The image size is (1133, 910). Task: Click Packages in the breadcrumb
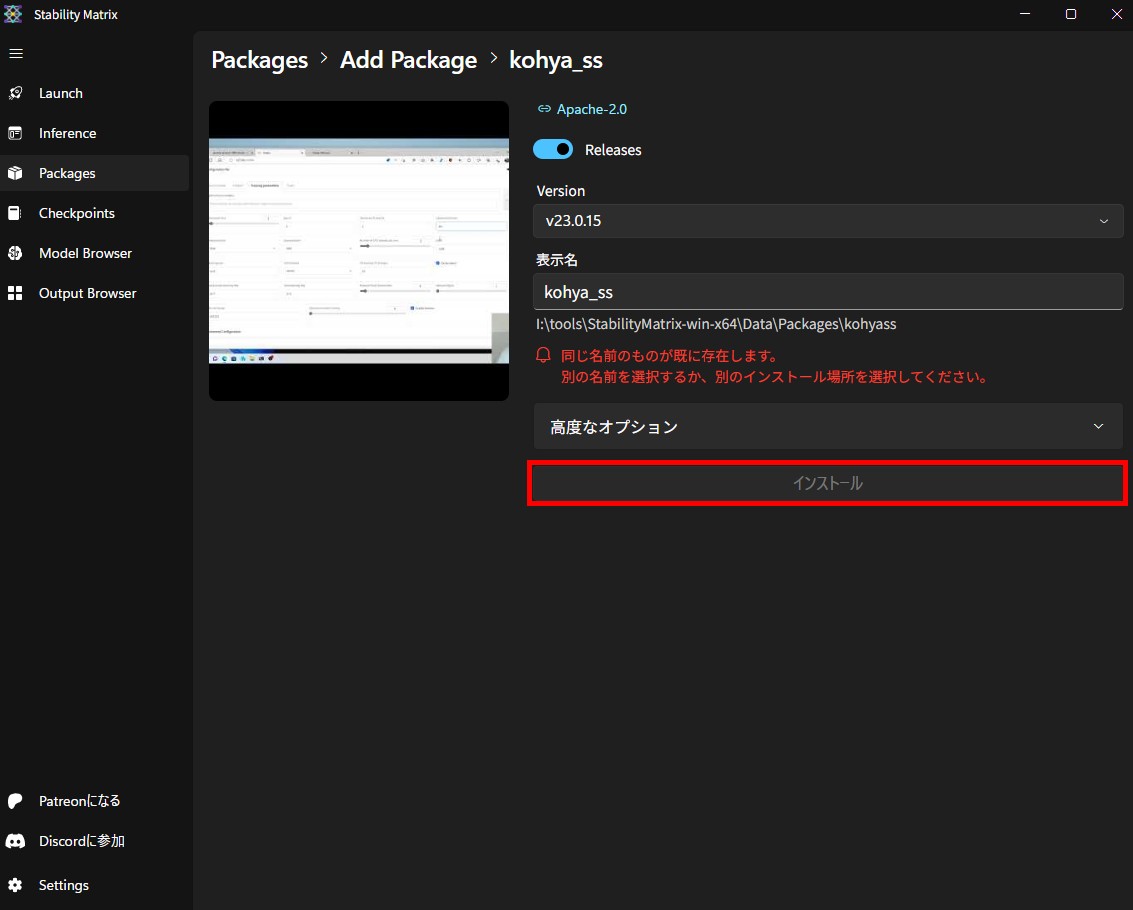(259, 60)
